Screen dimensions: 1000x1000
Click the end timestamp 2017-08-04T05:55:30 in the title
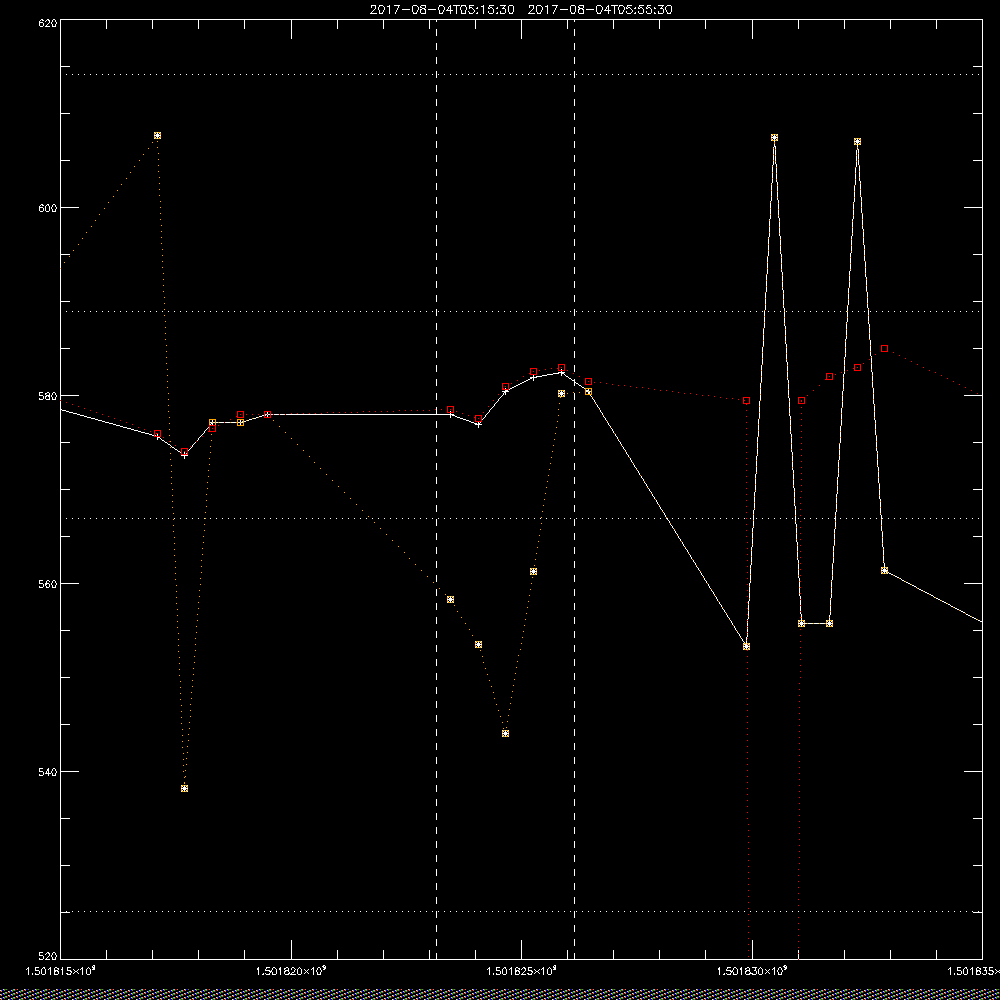(600, 10)
